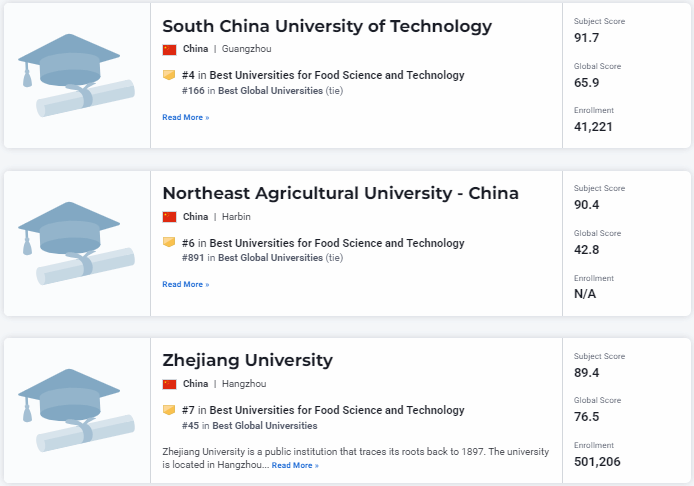The image size is (694, 486).
Task: Expand Read More in Zhejiang University description
Action: [295, 465]
